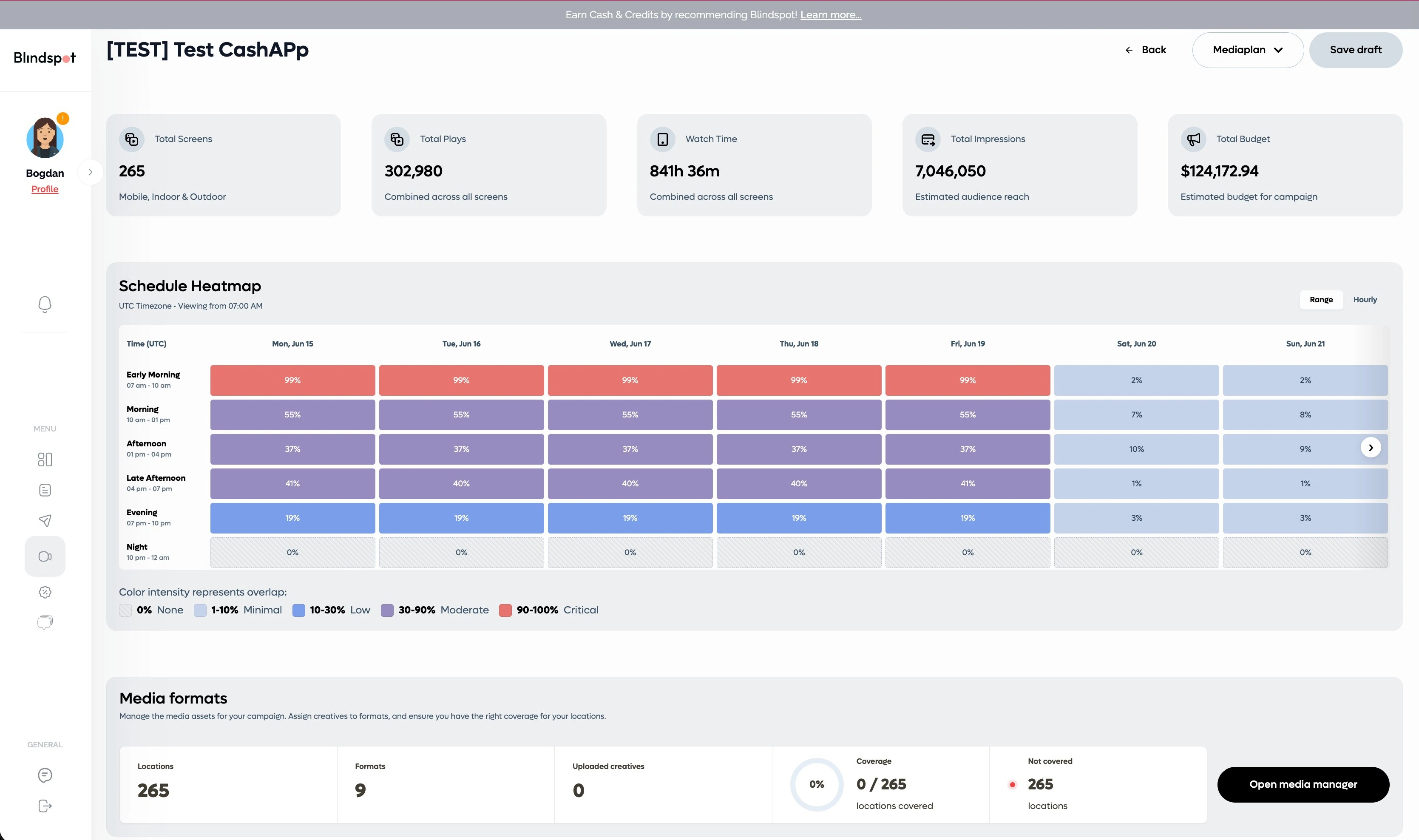1419x840 pixels.
Task: Open the Learn more link in banner
Action: [x=830, y=15]
